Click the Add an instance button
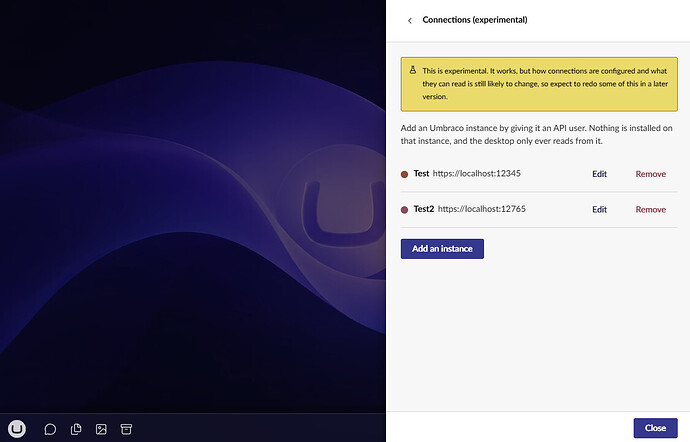 tap(442, 249)
